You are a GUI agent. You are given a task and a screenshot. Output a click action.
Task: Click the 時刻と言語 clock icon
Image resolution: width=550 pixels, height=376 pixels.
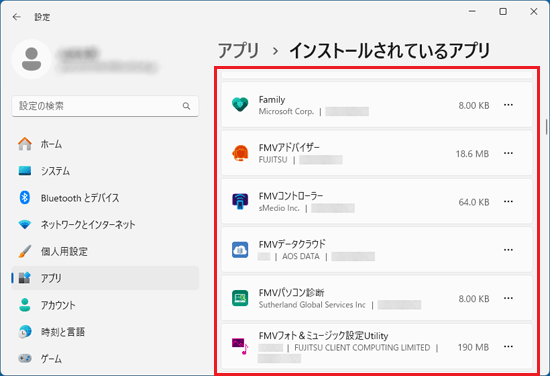(25, 331)
